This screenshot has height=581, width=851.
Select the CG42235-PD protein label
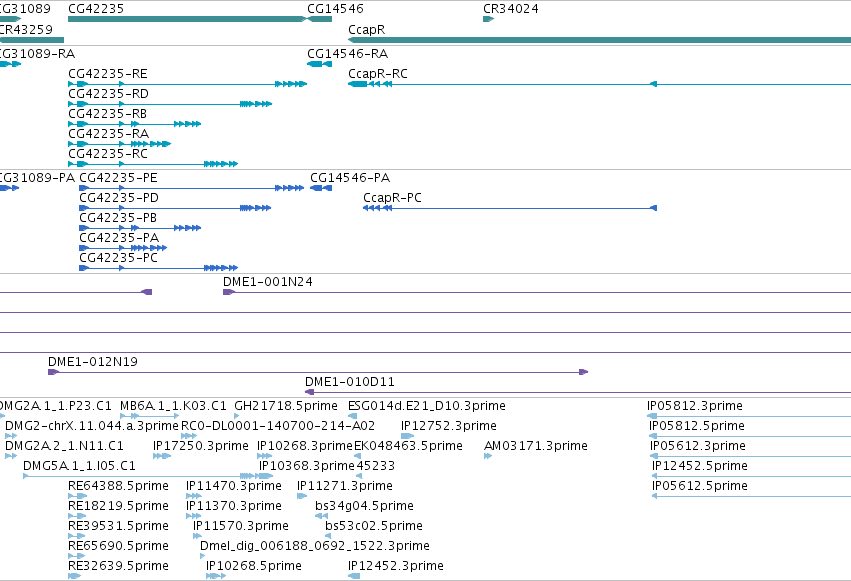pos(119,198)
